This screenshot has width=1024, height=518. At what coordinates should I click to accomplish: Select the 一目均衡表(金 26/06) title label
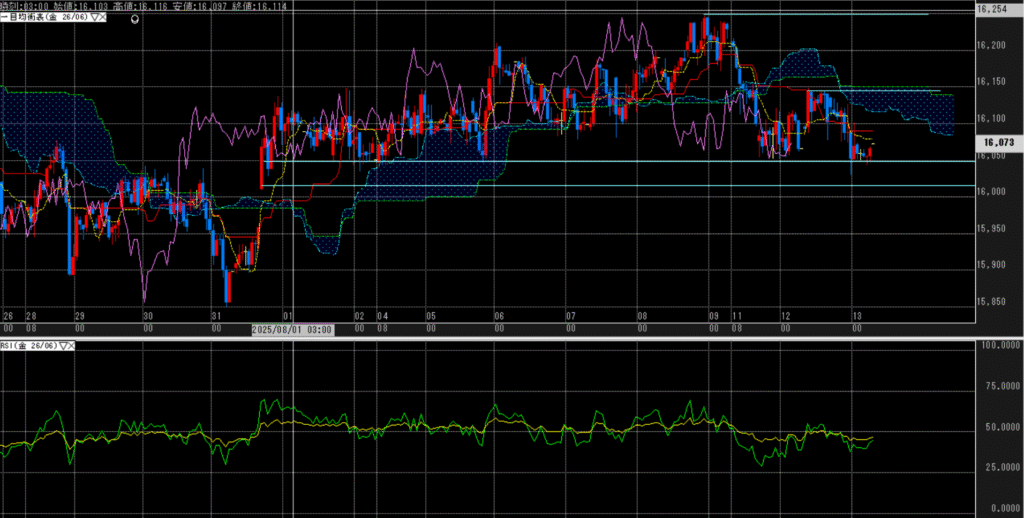point(46,18)
